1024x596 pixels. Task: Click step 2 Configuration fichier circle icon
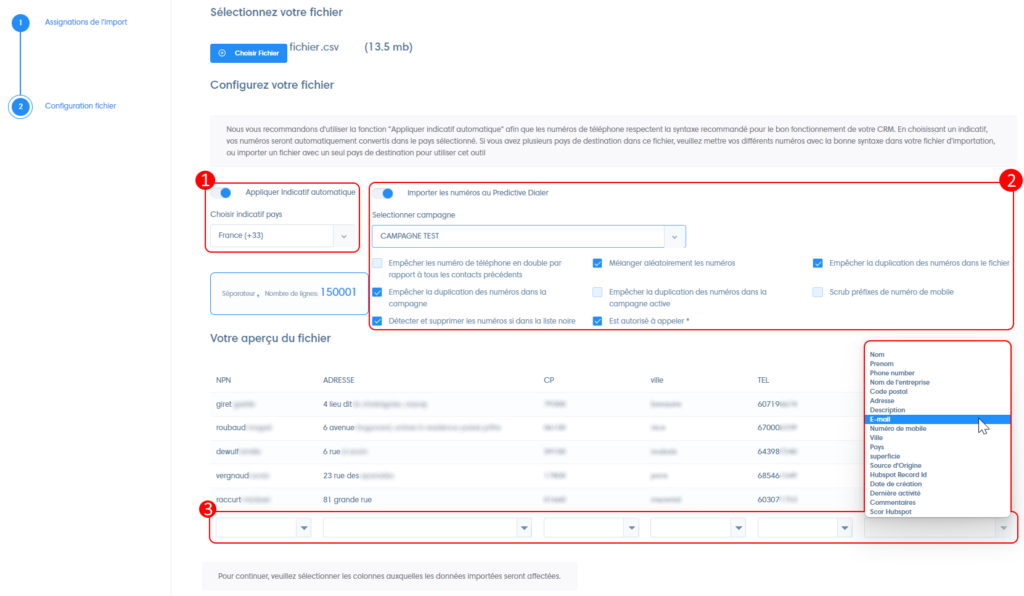20,106
